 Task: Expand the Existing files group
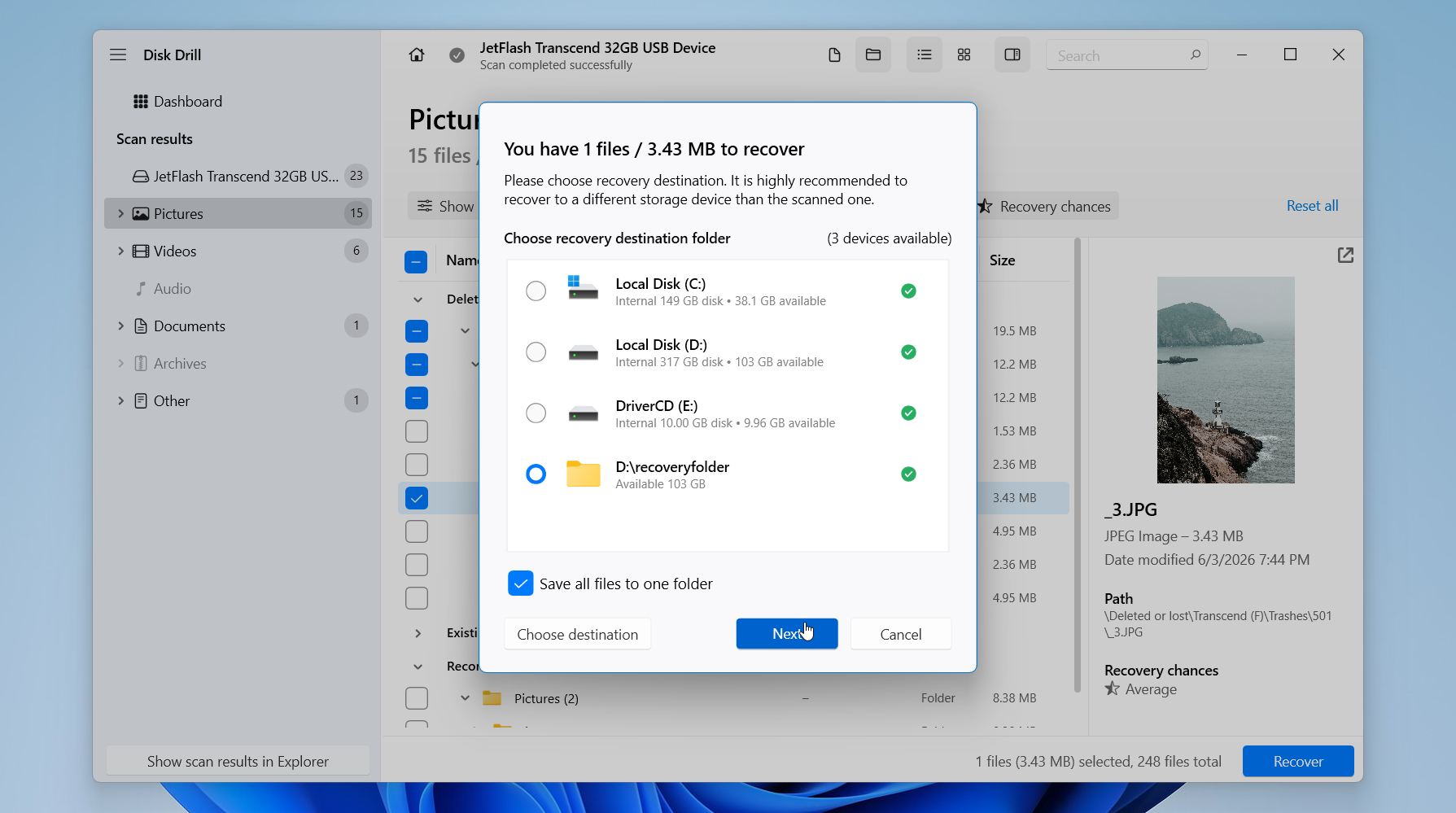(418, 633)
